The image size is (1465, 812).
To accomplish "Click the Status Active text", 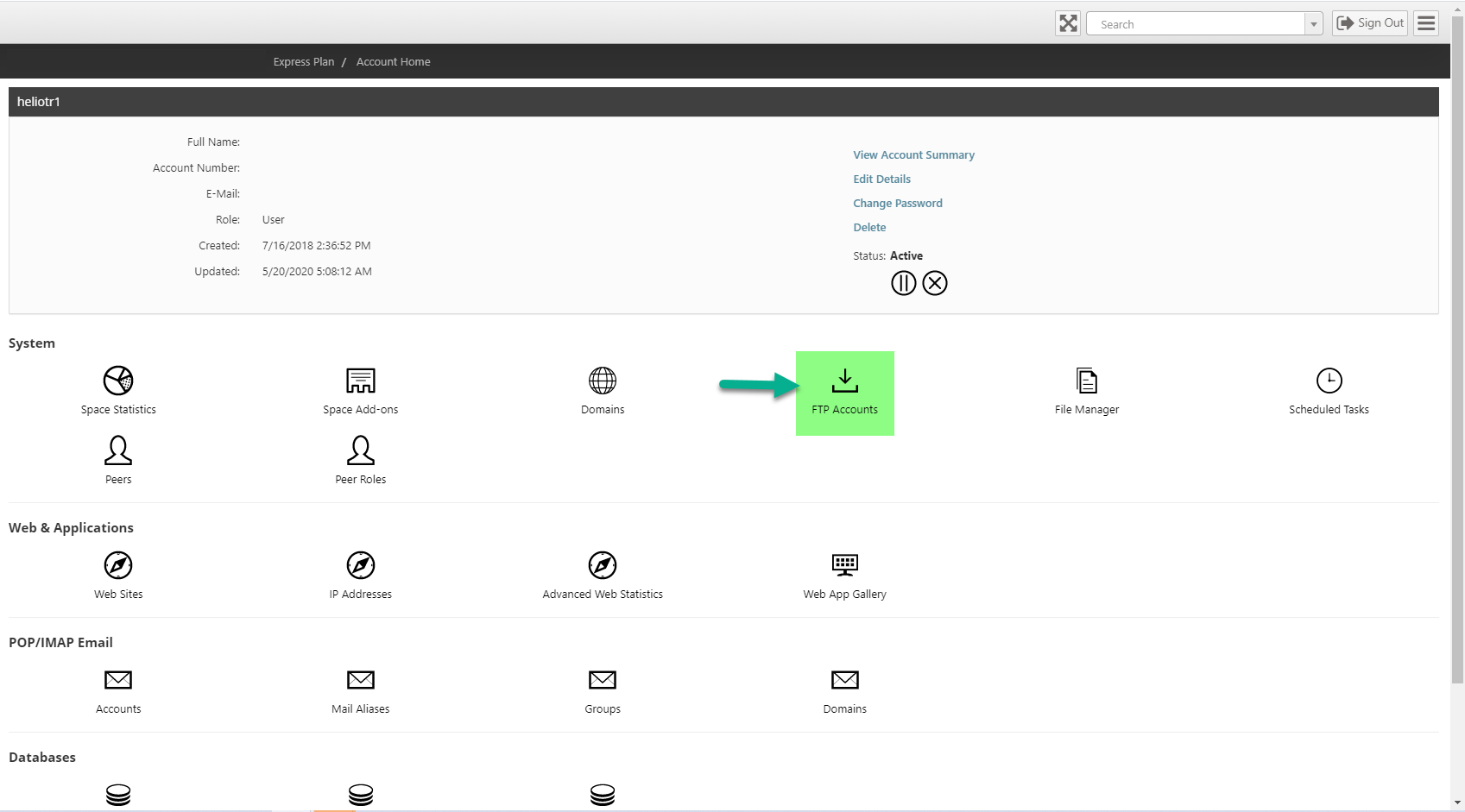I will [x=906, y=256].
